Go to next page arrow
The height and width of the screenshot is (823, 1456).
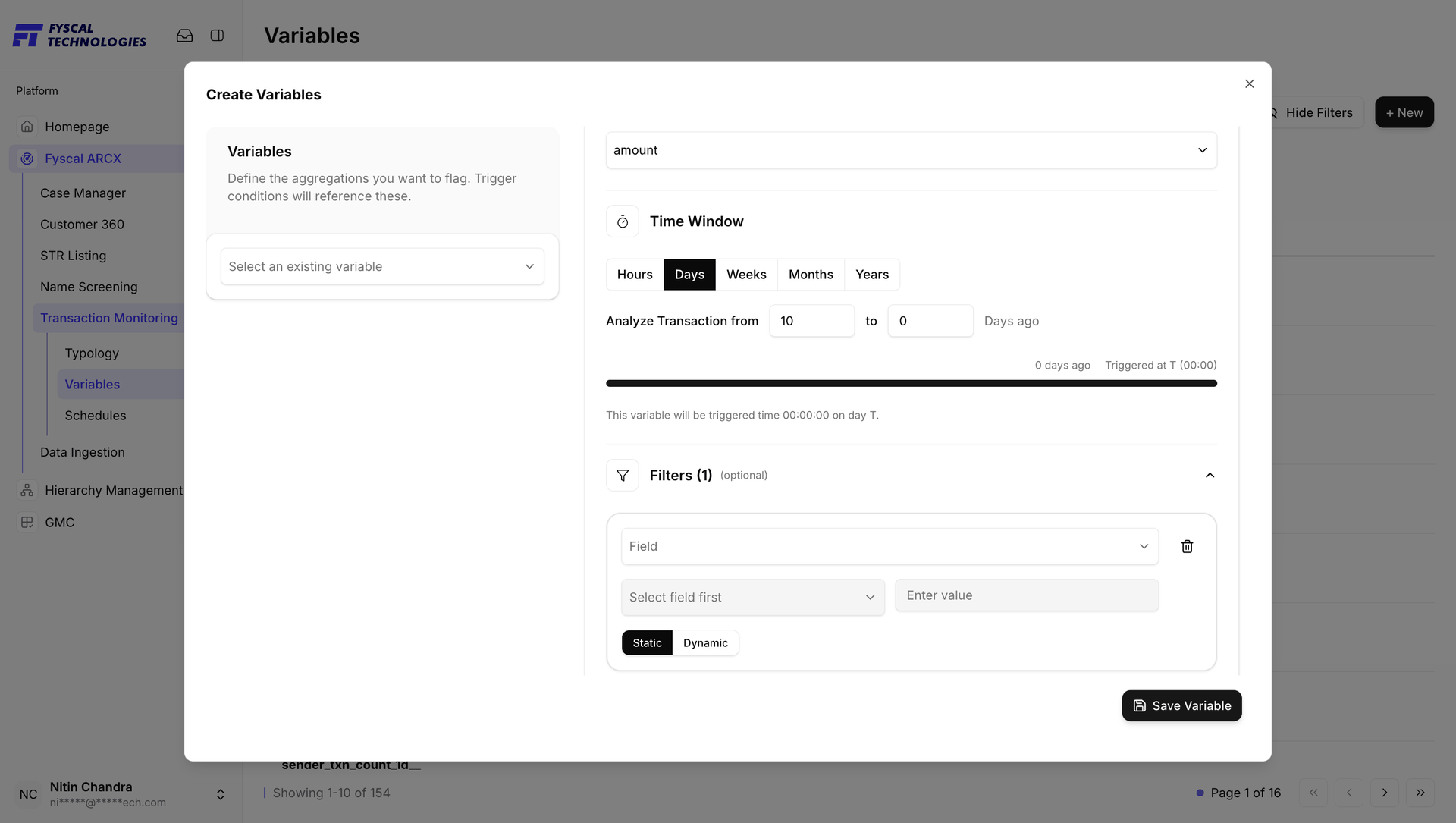pyautogui.click(x=1385, y=793)
